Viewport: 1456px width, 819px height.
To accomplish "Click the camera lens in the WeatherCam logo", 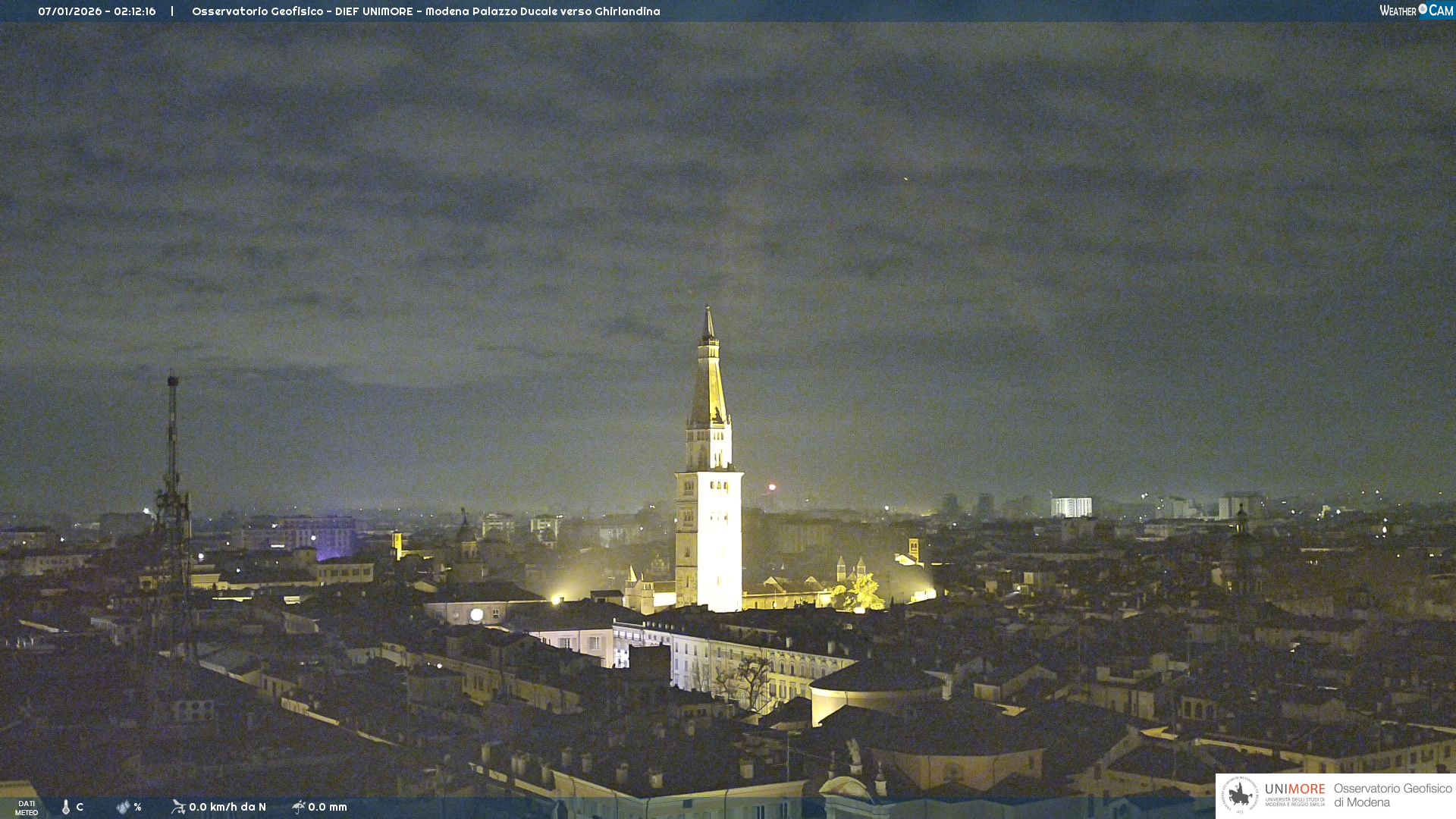I will [x=1423, y=9].
